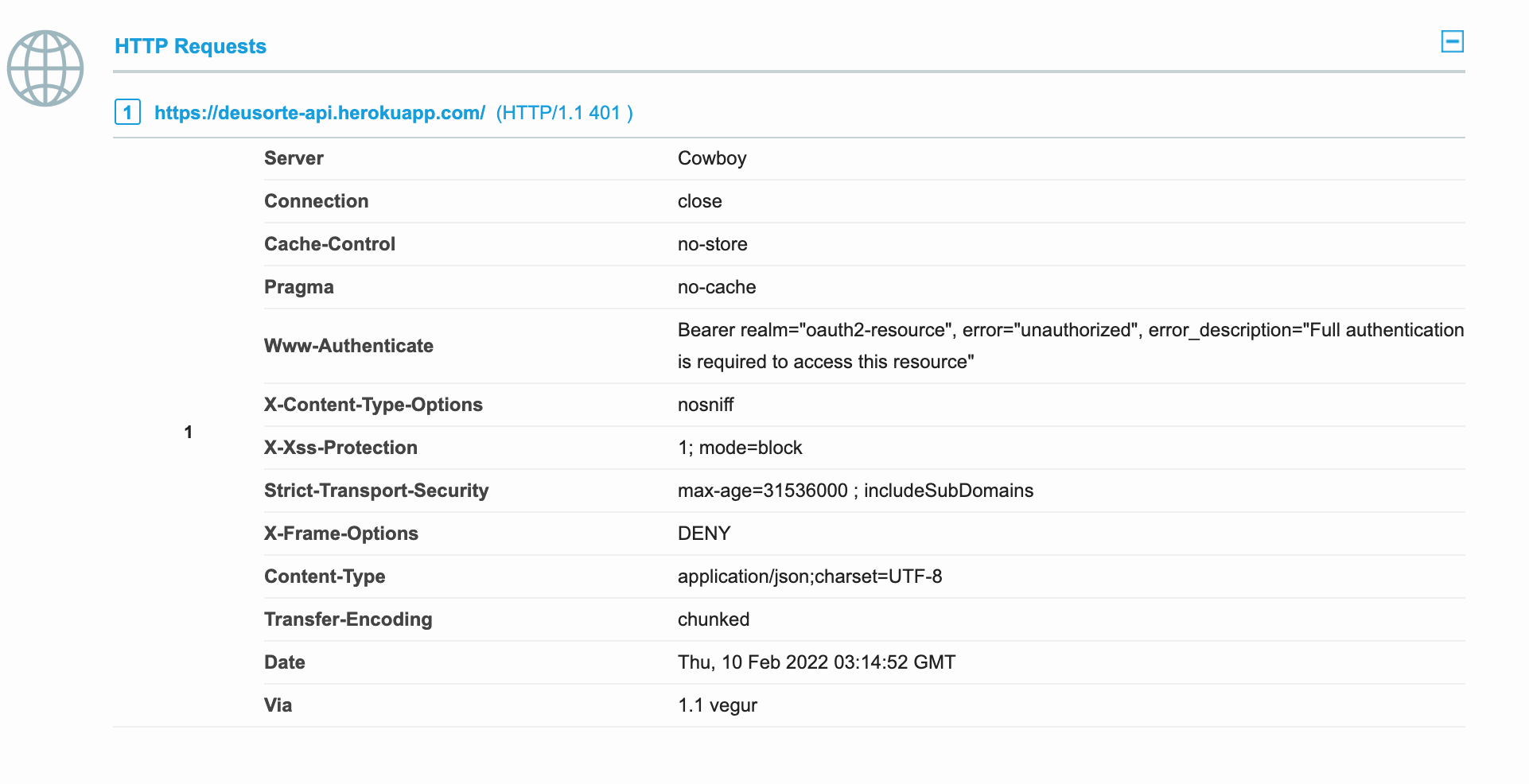This screenshot has width=1529, height=784.
Task: Click the Via header label
Action: point(278,705)
